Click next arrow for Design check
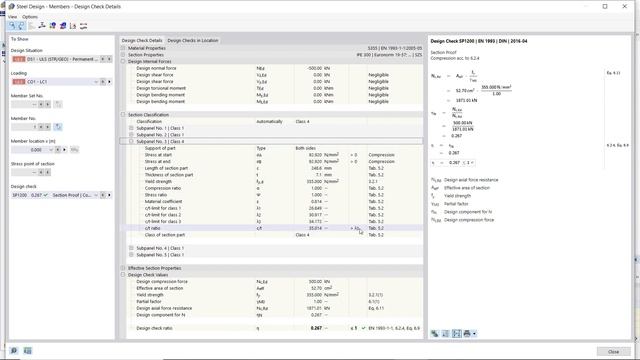640x360 pixels. pyautogui.click(x=109, y=195)
